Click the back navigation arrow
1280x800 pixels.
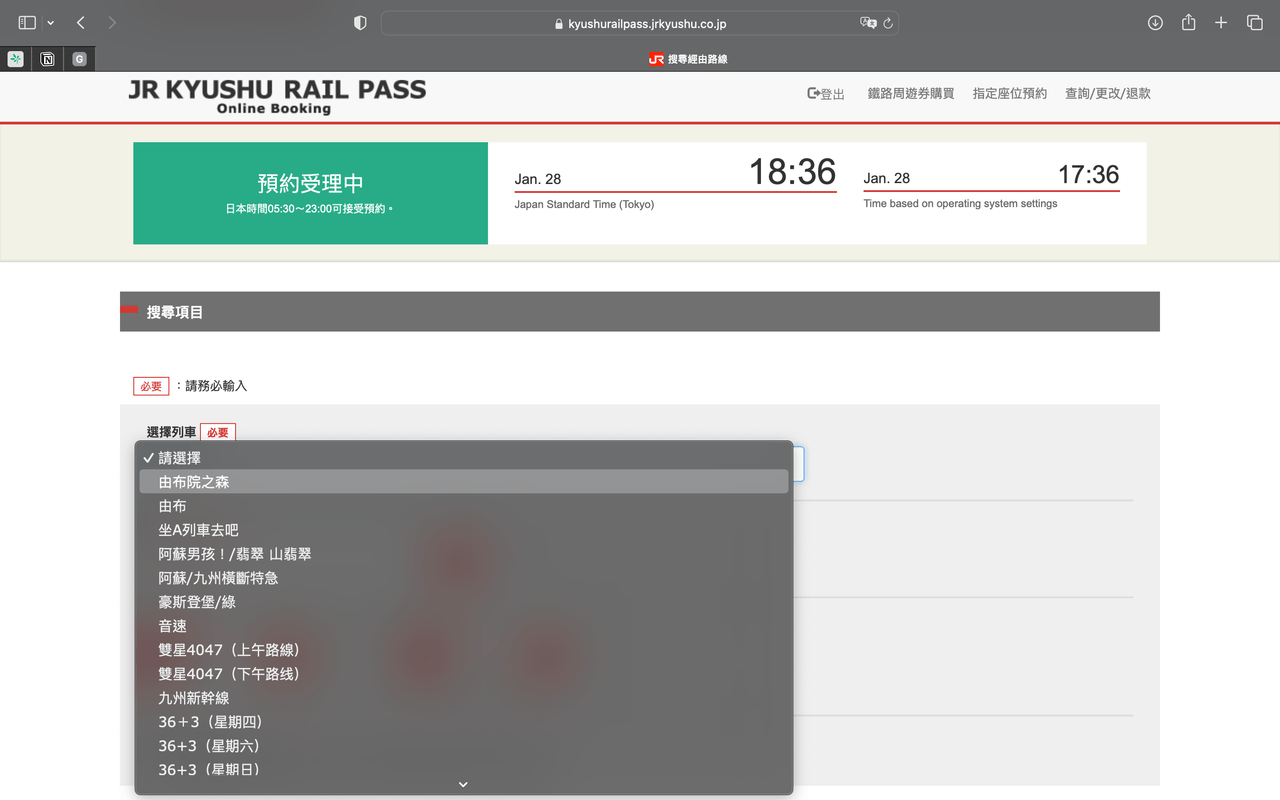click(x=80, y=22)
